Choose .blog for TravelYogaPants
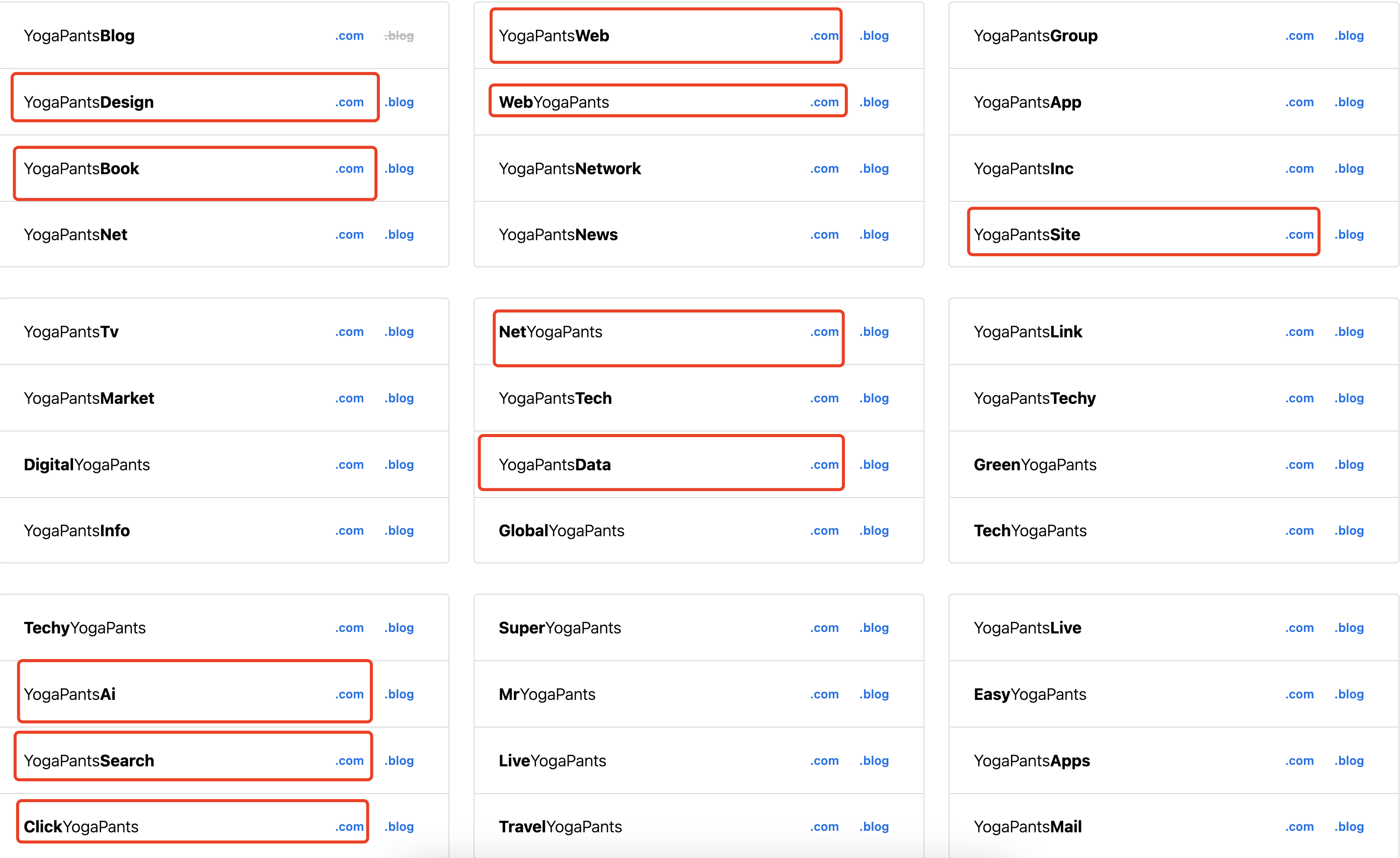 click(x=875, y=826)
